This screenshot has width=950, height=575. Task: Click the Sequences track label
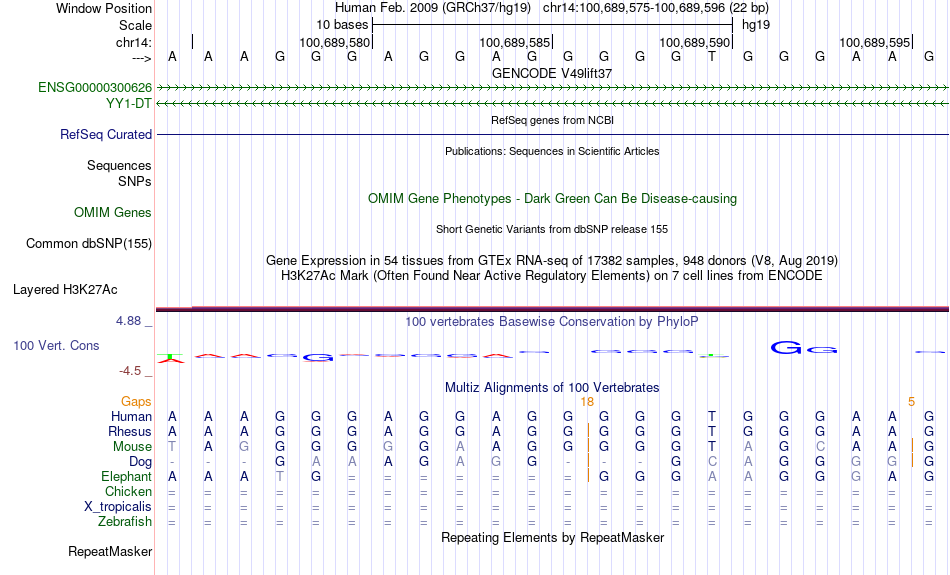[119, 165]
